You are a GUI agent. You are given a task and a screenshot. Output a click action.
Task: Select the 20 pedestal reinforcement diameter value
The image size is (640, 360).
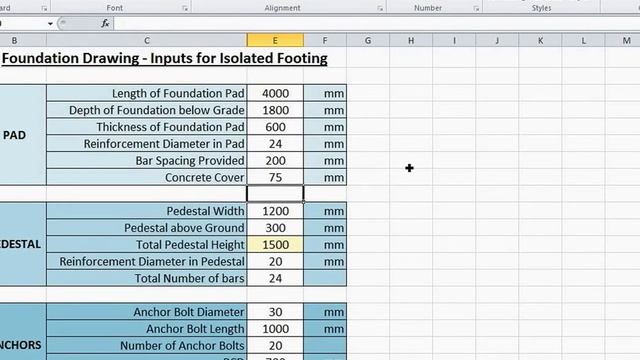point(275,261)
